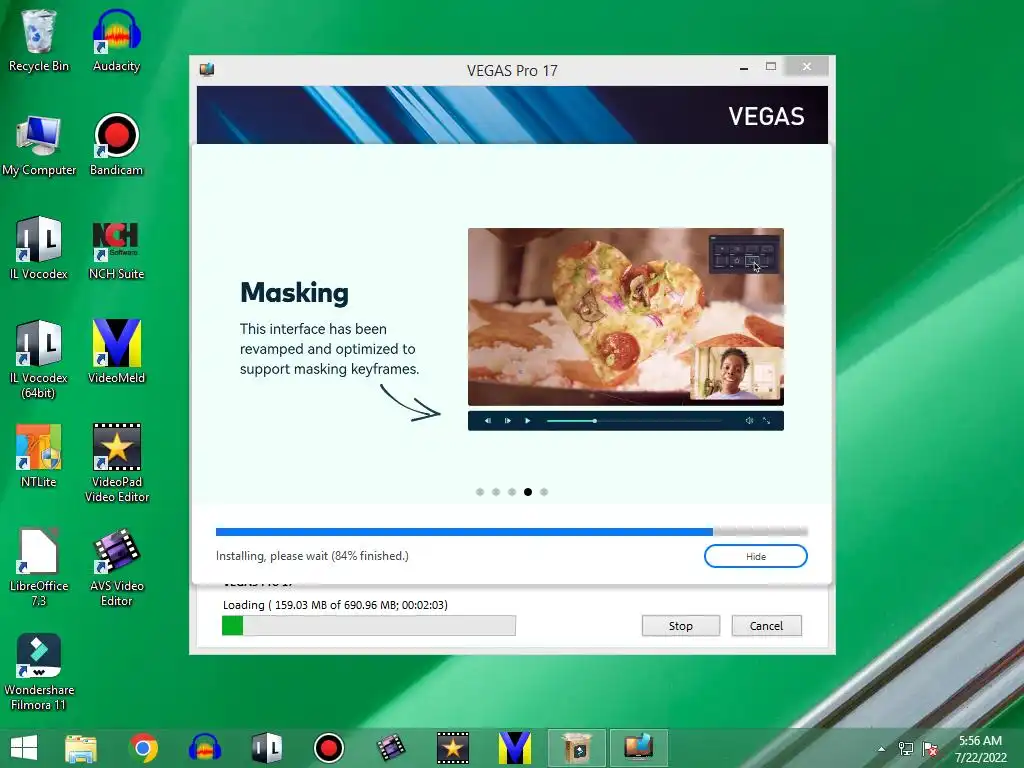Open File Explorer from the taskbar
The width and height of the screenshot is (1024, 768).
81,748
